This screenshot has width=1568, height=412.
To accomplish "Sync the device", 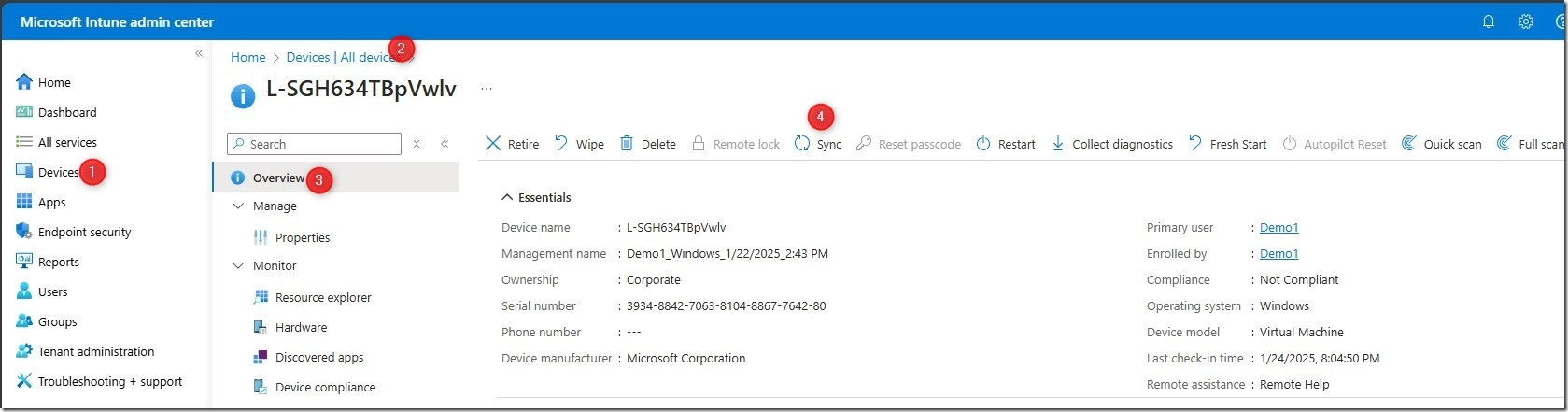I will (x=818, y=144).
